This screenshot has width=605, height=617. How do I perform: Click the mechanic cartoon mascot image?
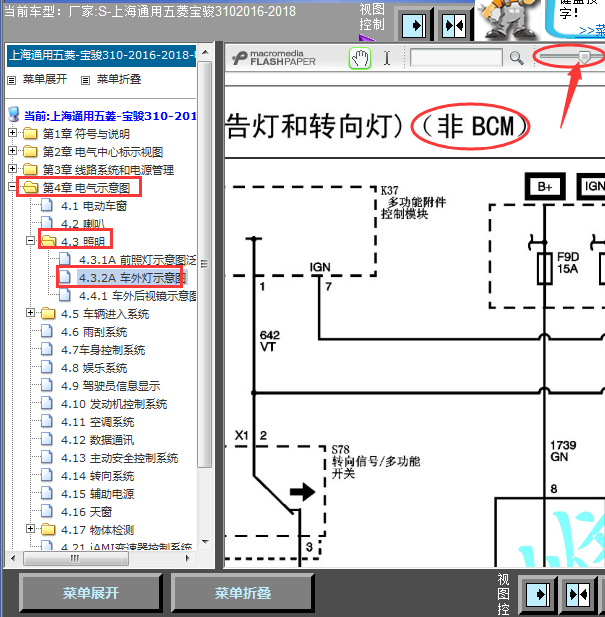(x=507, y=19)
